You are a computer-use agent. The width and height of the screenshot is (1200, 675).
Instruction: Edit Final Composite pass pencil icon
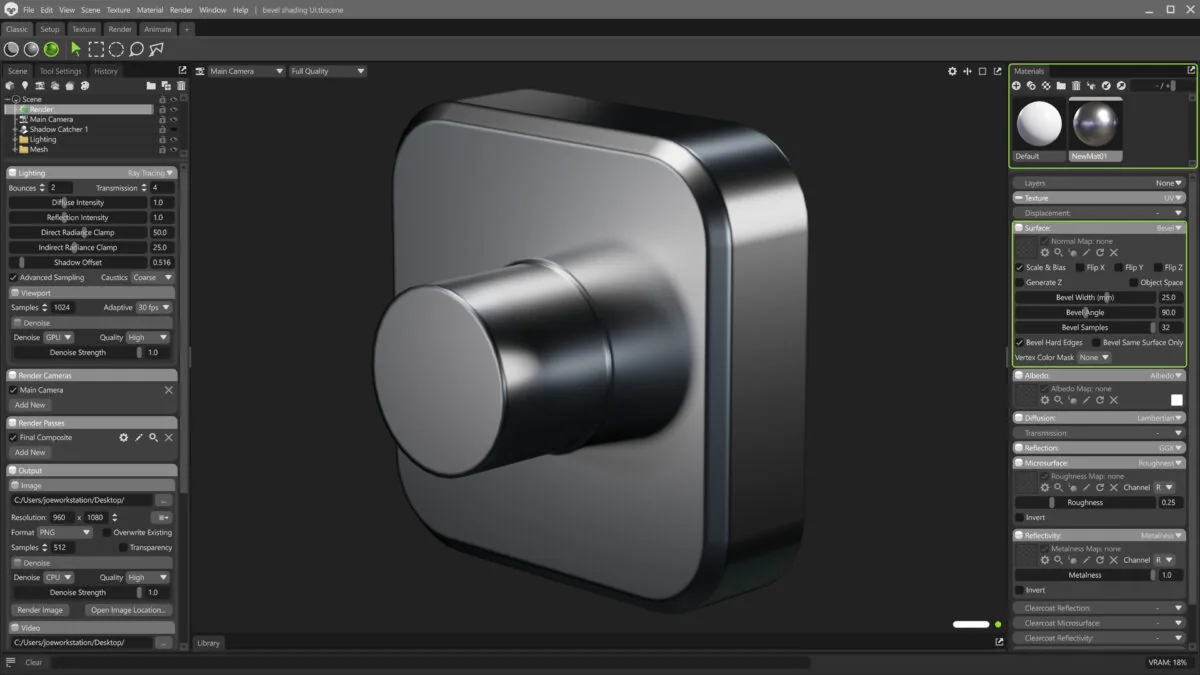coord(139,438)
